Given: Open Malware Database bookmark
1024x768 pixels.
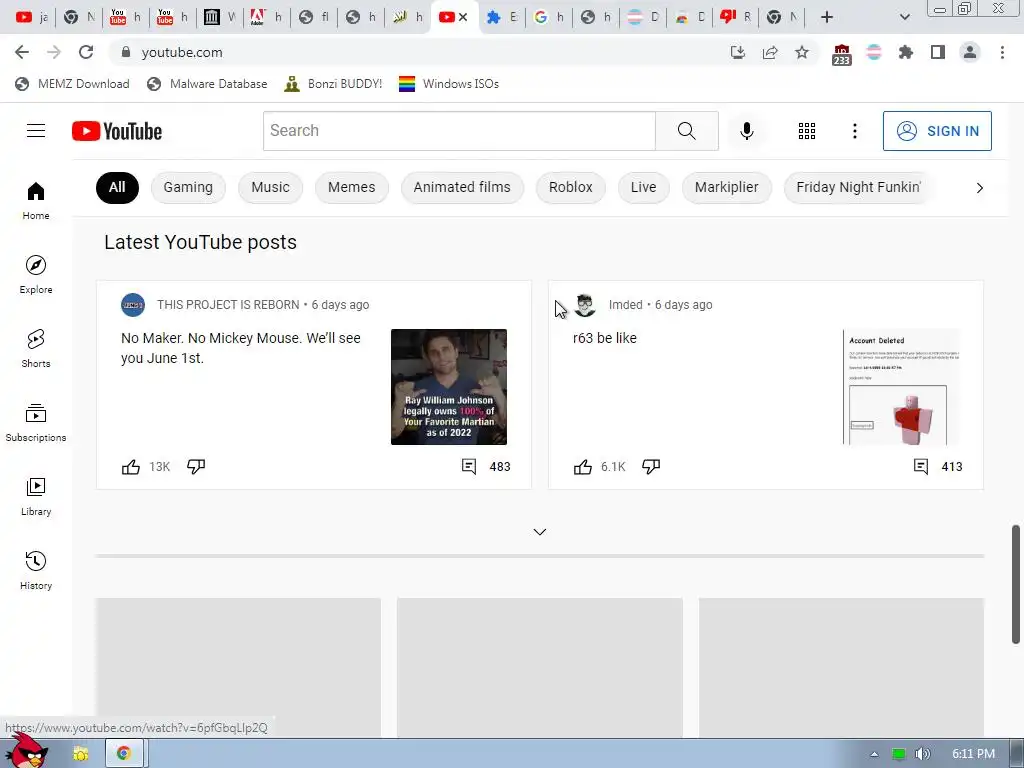Looking at the screenshot, I should (x=208, y=84).
